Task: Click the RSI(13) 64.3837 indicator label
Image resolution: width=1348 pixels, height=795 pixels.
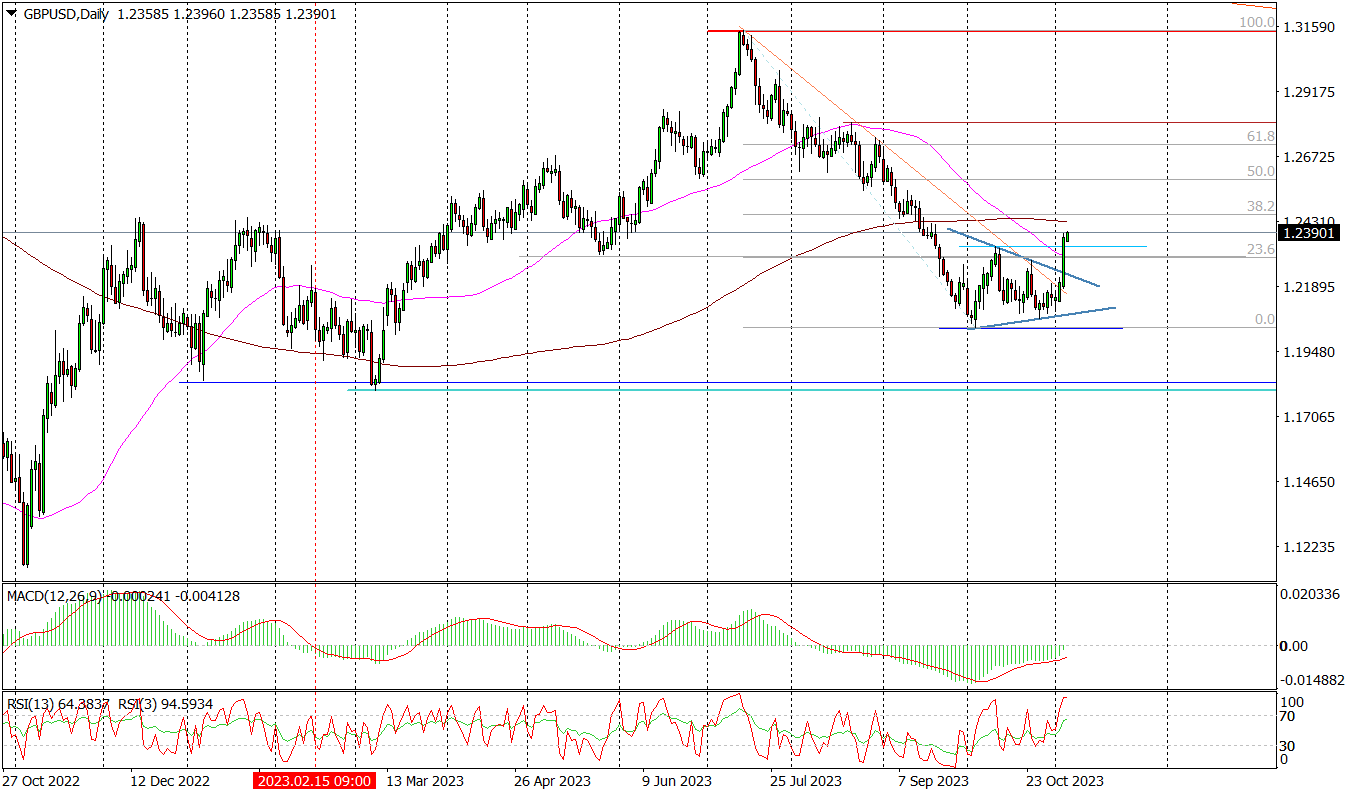Action: click(56, 704)
